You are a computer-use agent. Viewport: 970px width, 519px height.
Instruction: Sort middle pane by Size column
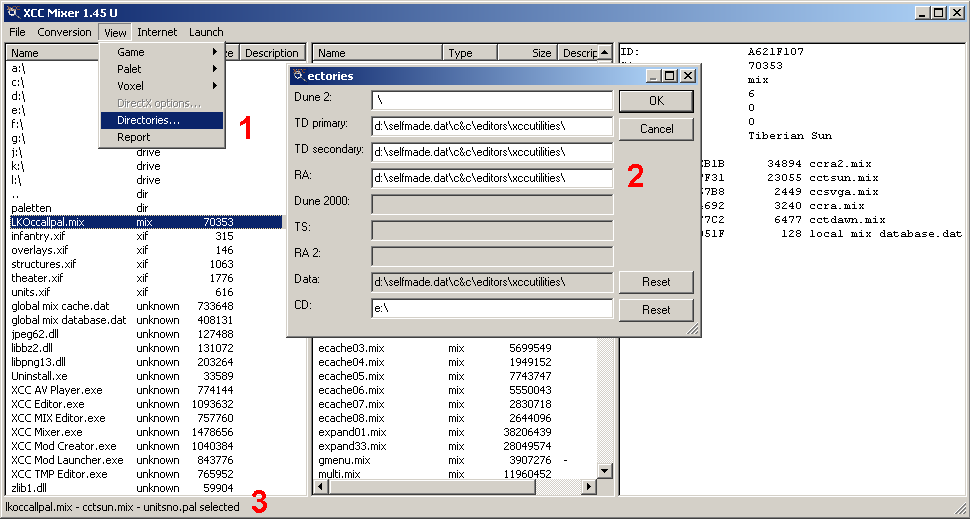tap(527, 53)
